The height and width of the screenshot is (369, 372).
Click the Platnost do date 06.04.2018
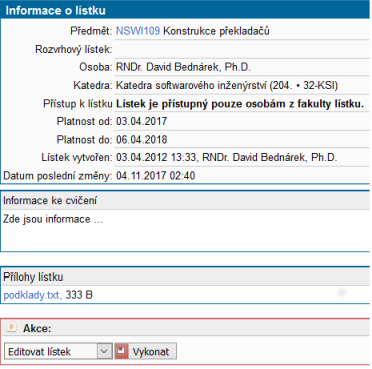(x=141, y=139)
